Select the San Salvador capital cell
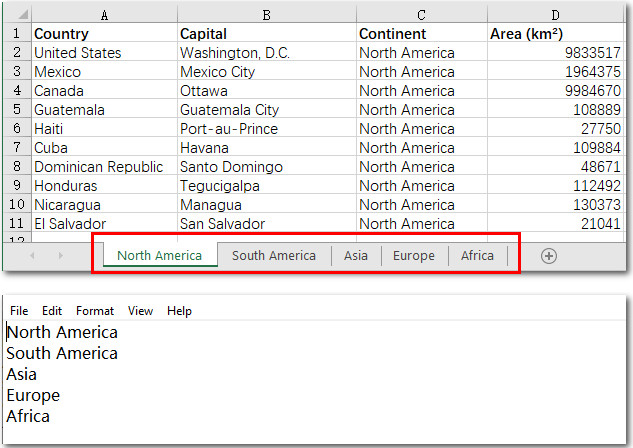633x448 pixels. point(266,223)
